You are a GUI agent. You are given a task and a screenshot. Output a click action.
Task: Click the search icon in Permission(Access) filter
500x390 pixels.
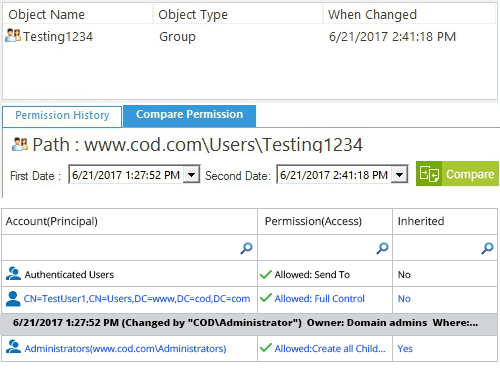(382, 248)
